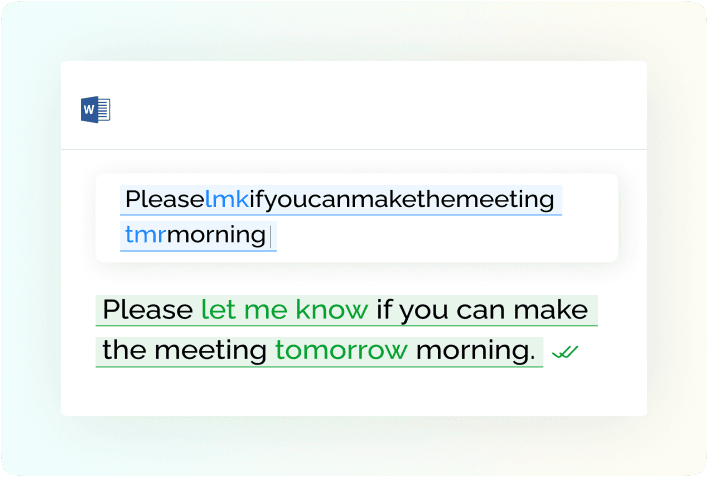This screenshot has width=716, height=485.
Task: Click the green double checkmark icon
Action: (565, 351)
